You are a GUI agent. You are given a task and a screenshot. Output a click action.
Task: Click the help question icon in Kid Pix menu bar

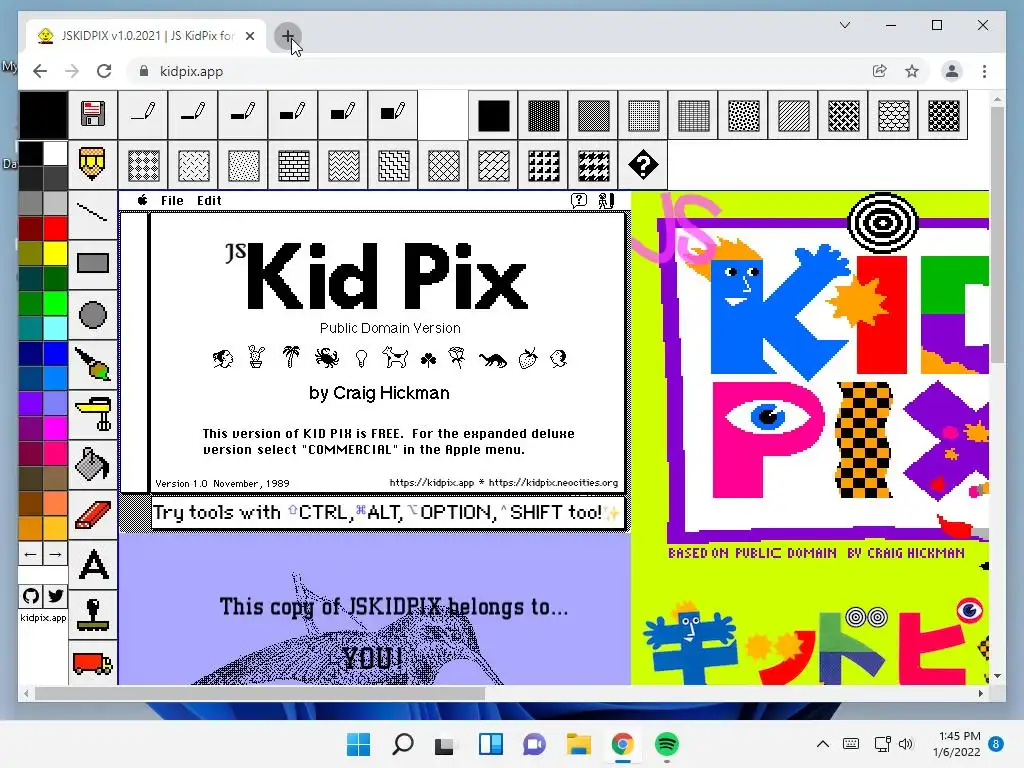(x=579, y=200)
